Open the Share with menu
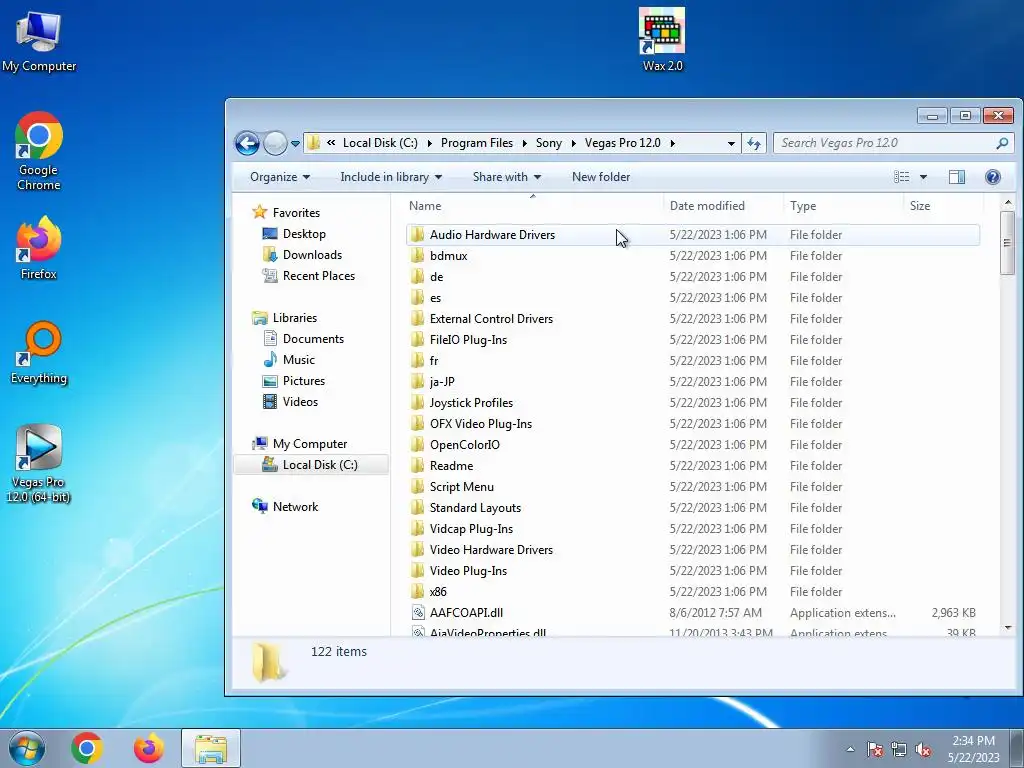The width and height of the screenshot is (1024, 768). (x=507, y=177)
